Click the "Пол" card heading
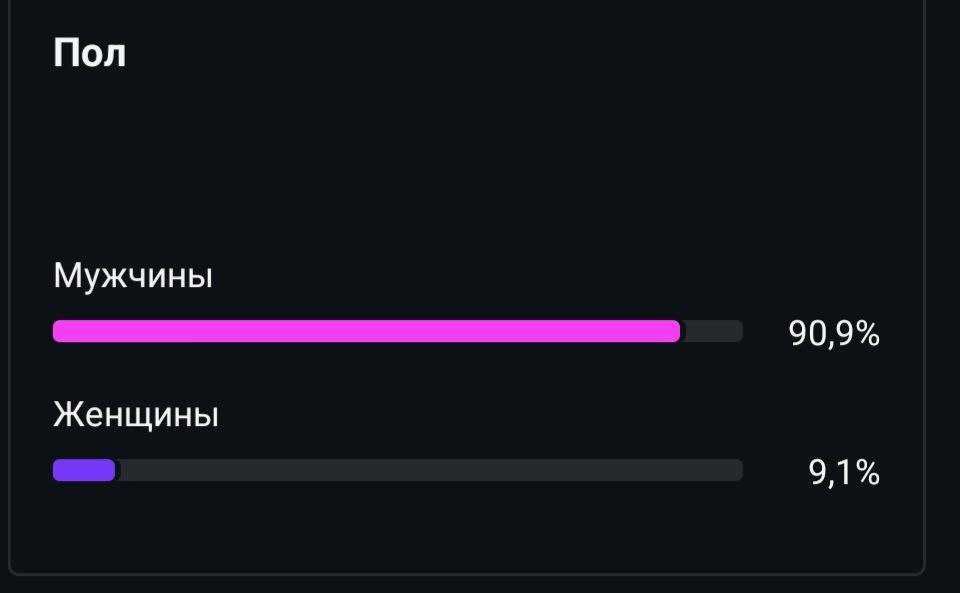Image resolution: width=960 pixels, height=593 pixels. (89, 53)
